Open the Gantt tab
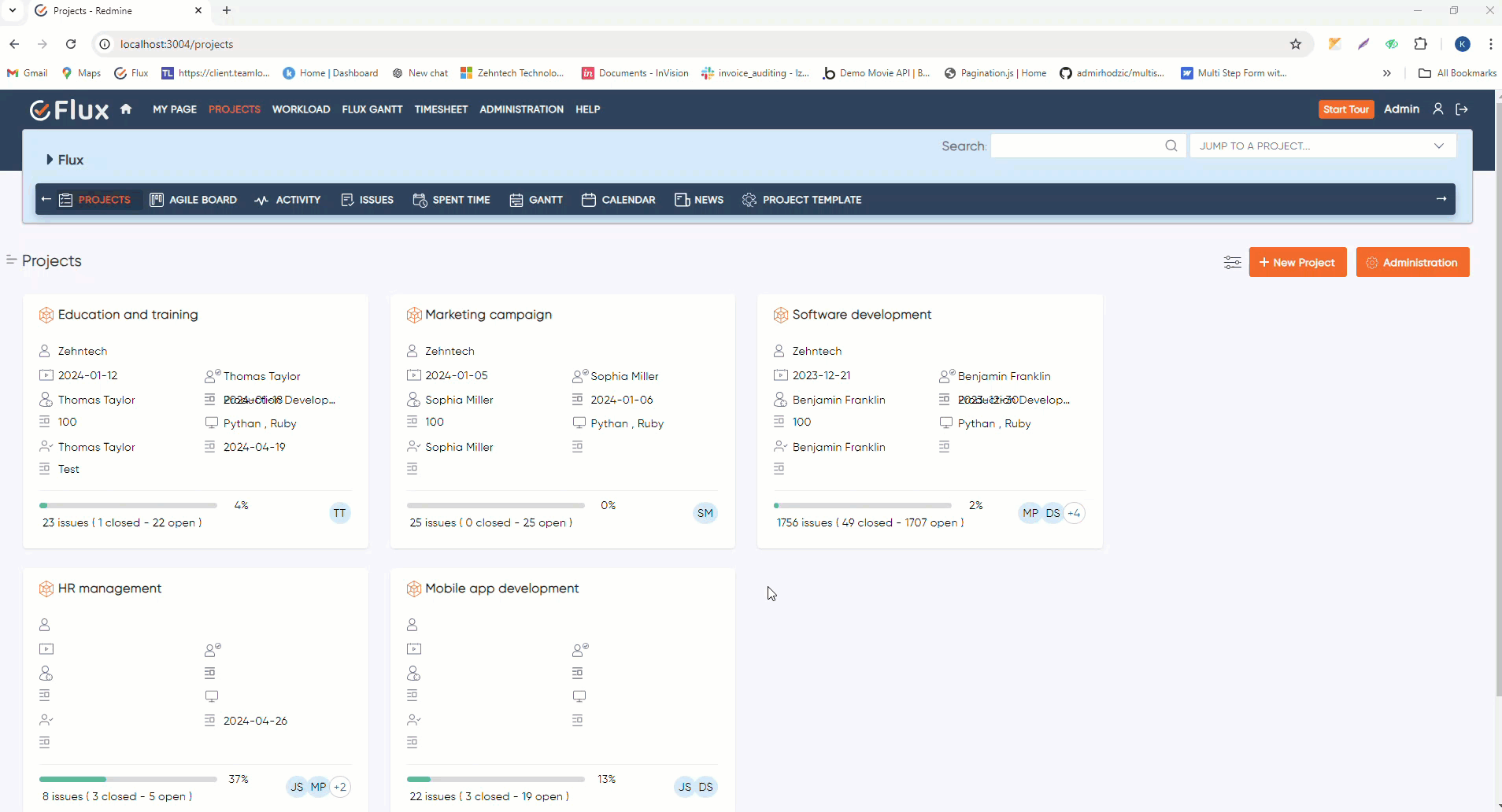1502x812 pixels. pyautogui.click(x=536, y=200)
